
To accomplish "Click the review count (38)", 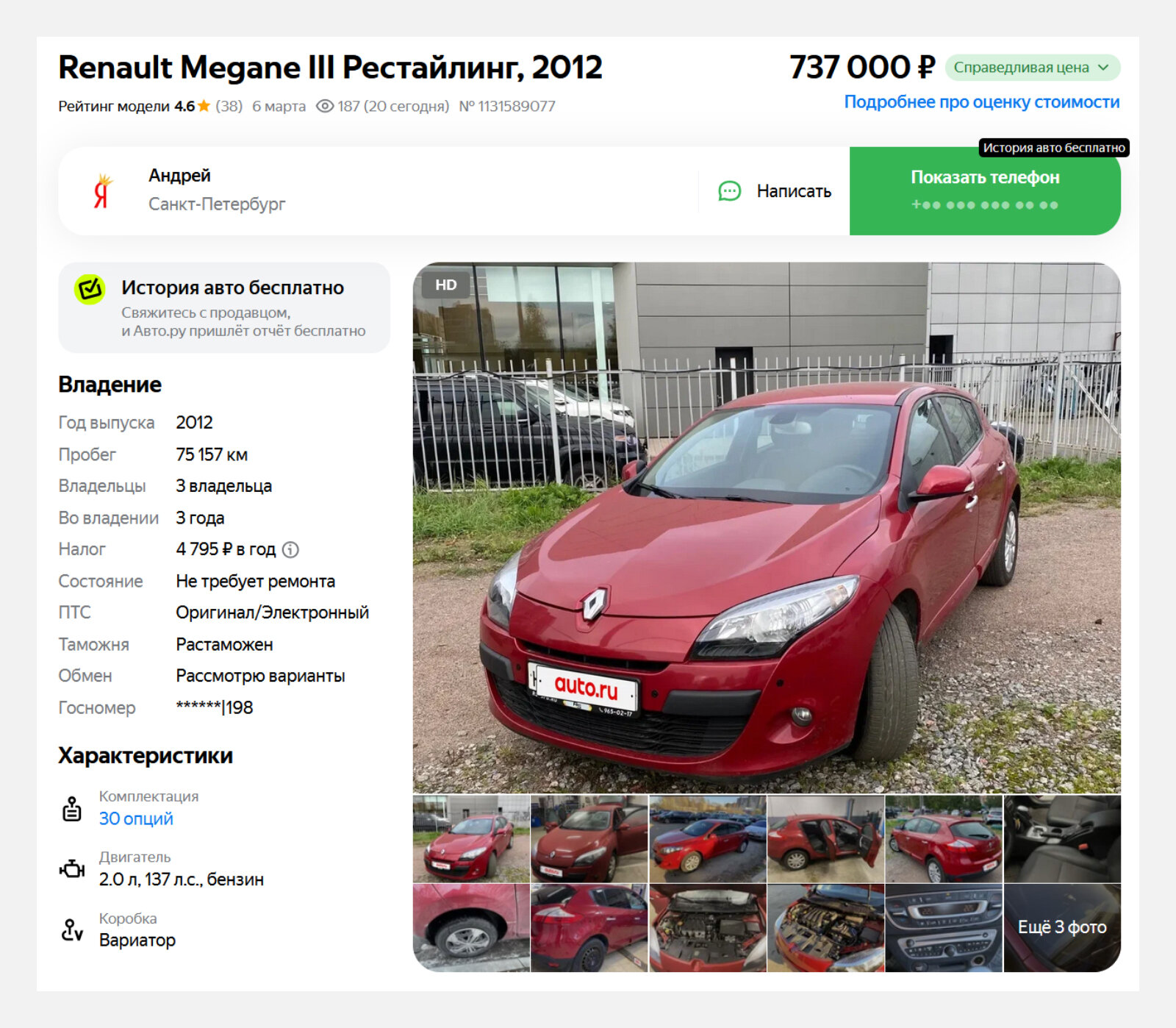I will [229, 107].
